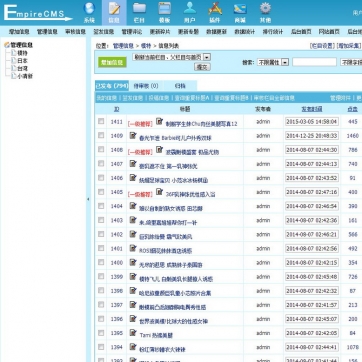Click the 提交 submit button
The image size is (362, 362).
(202, 67)
